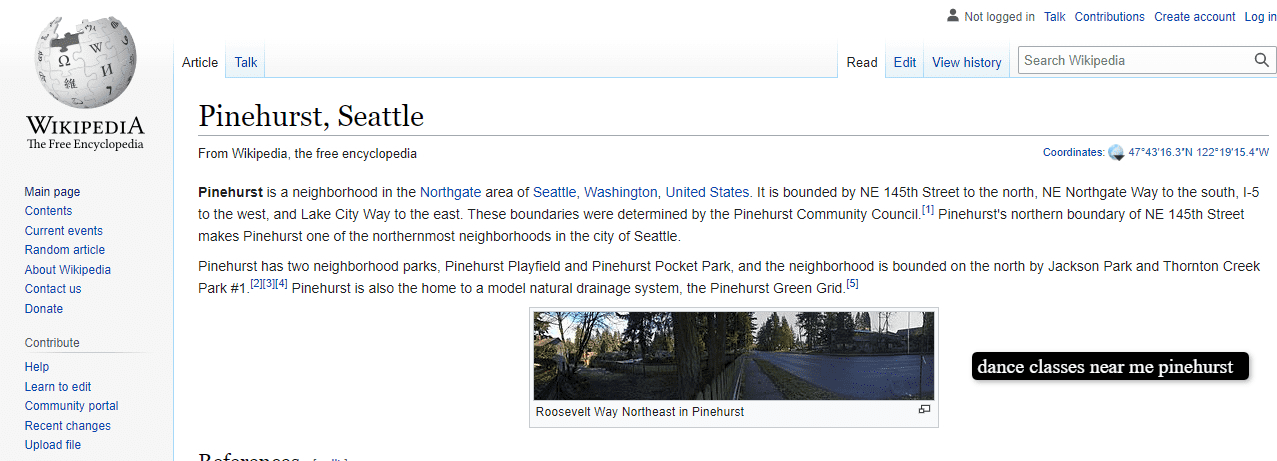Click citation reference [5]
1277x461 pixels.
point(852,284)
